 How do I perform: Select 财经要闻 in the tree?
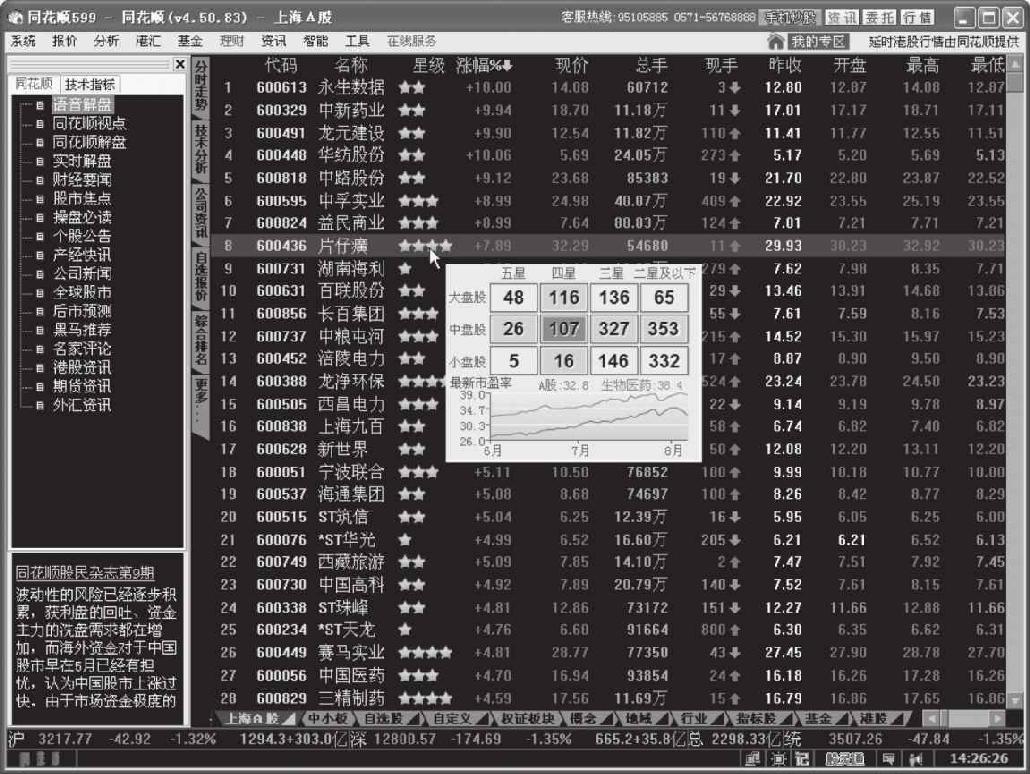[82, 179]
